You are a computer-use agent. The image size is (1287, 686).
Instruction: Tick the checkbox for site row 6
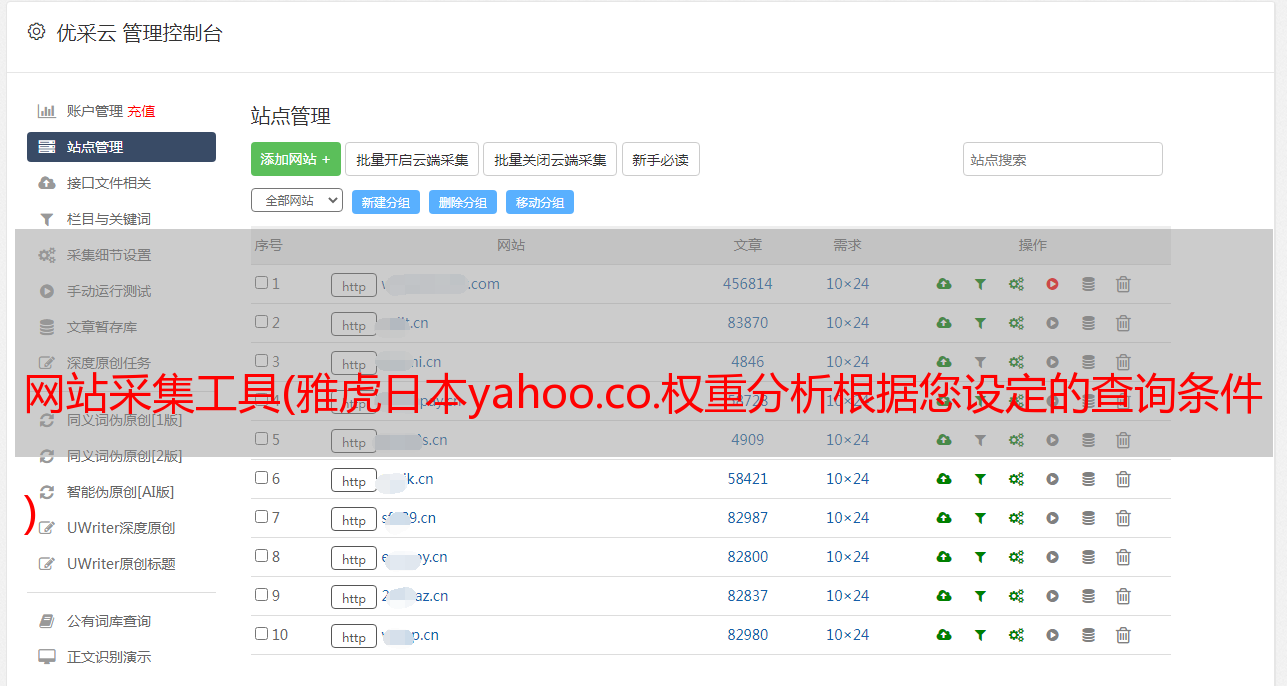[x=261, y=478]
